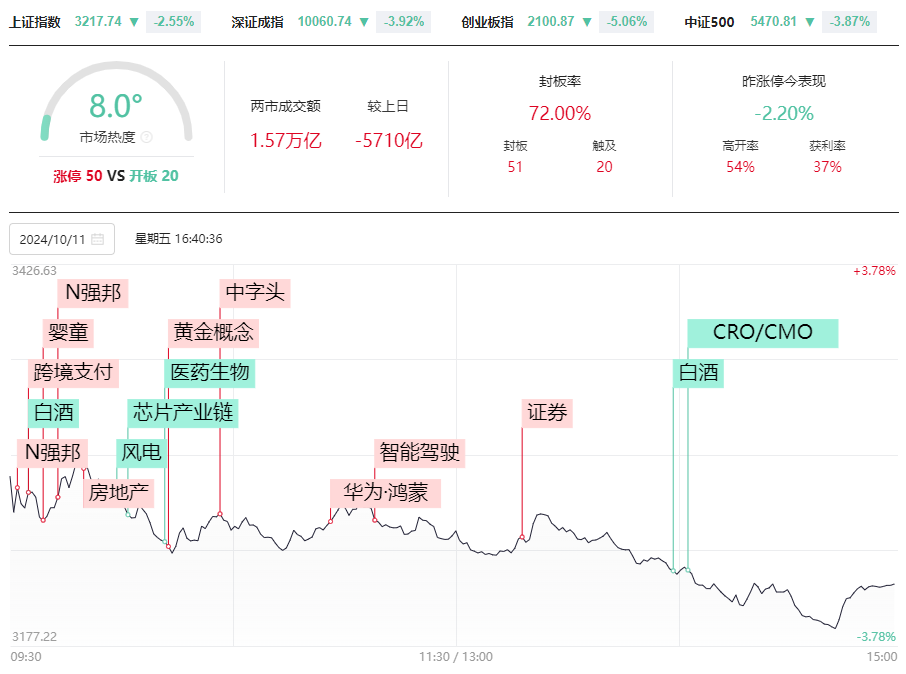Image resolution: width=906 pixels, height=674 pixels.
Task: Click the 证券 sector label on the chart
Action: [x=547, y=413]
